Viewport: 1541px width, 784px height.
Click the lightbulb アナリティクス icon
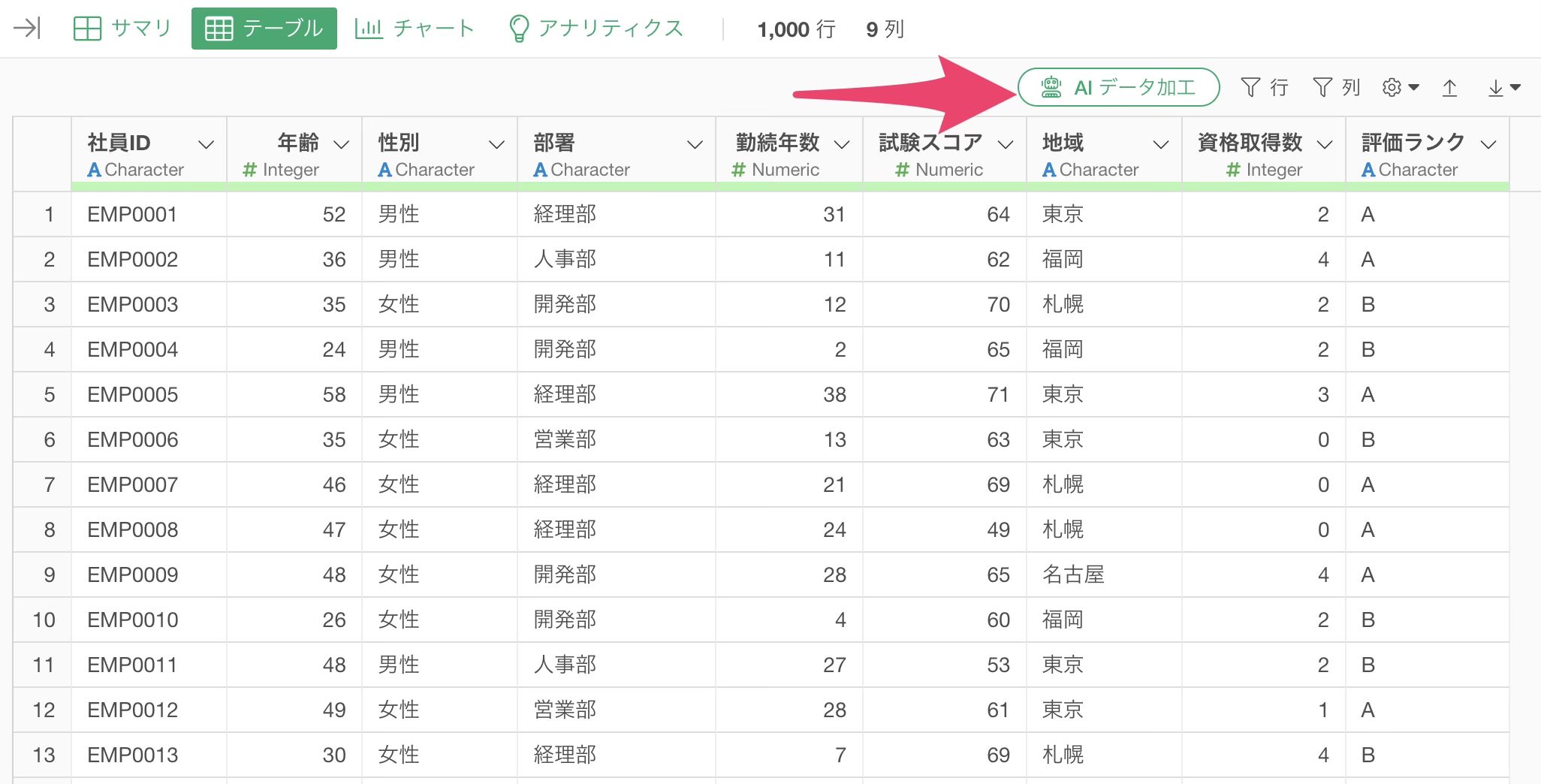518,29
